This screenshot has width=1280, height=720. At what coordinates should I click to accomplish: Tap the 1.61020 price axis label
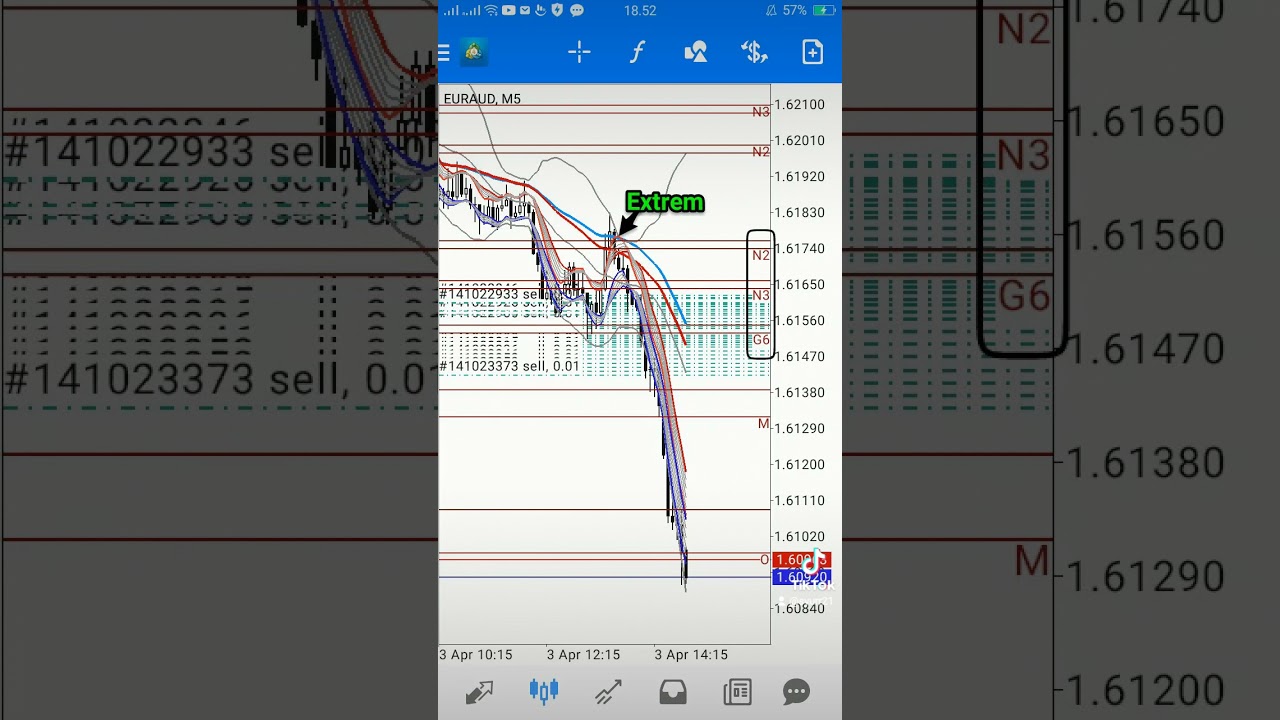800,536
